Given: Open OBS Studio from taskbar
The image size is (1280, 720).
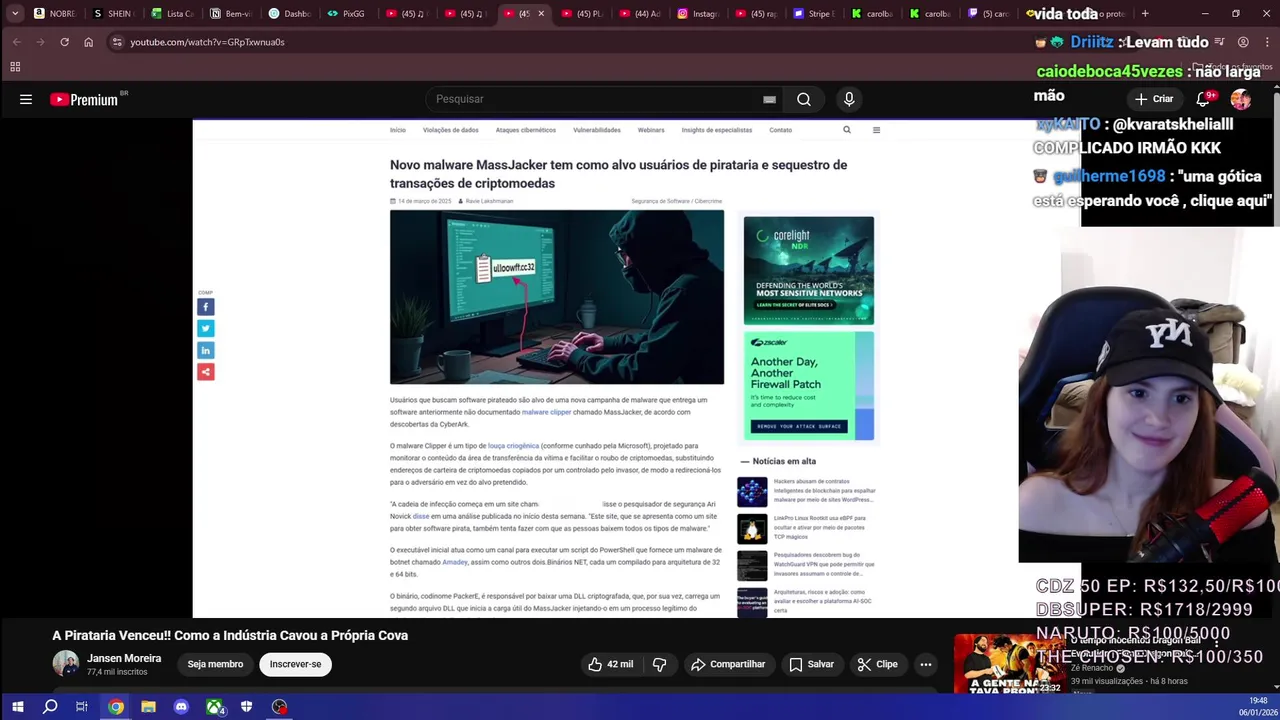Looking at the screenshot, I should pyautogui.click(x=279, y=707).
